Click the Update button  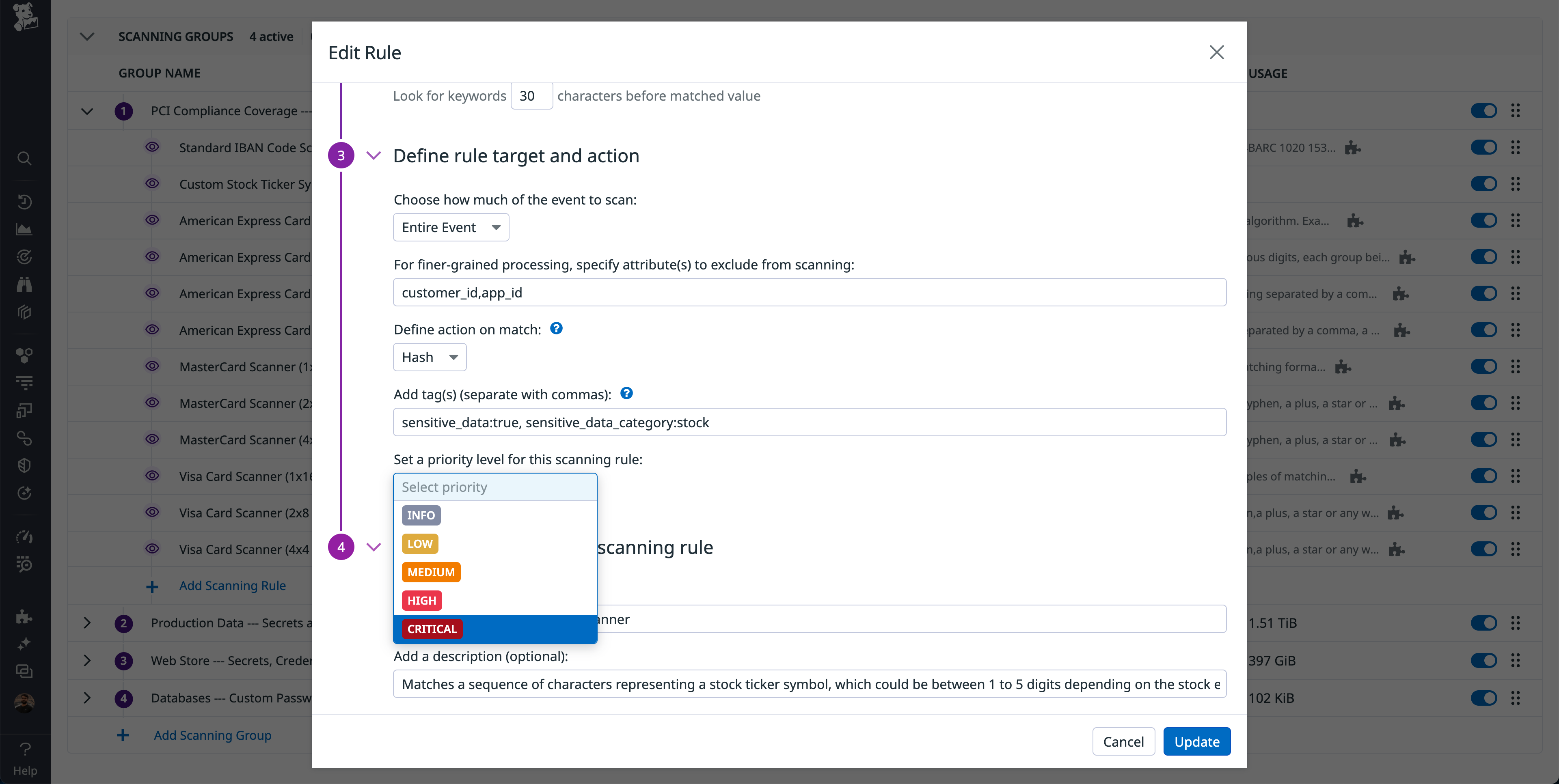[1196, 741]
